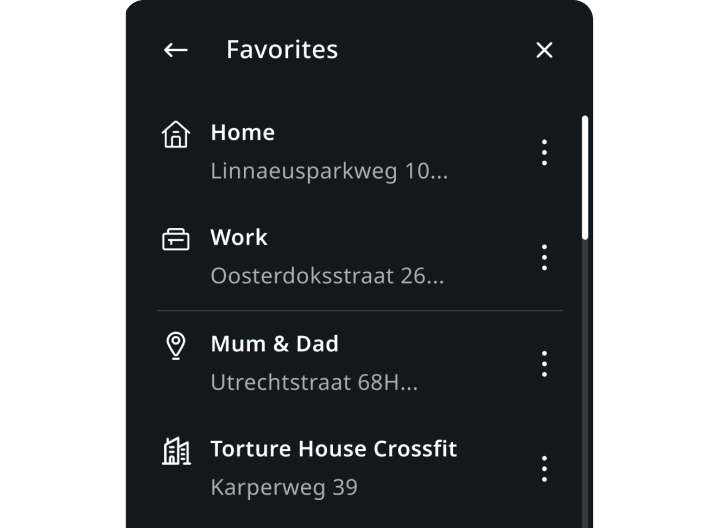Click the Home house icon
Screen dimensions: 716x528
click(175, 134)
